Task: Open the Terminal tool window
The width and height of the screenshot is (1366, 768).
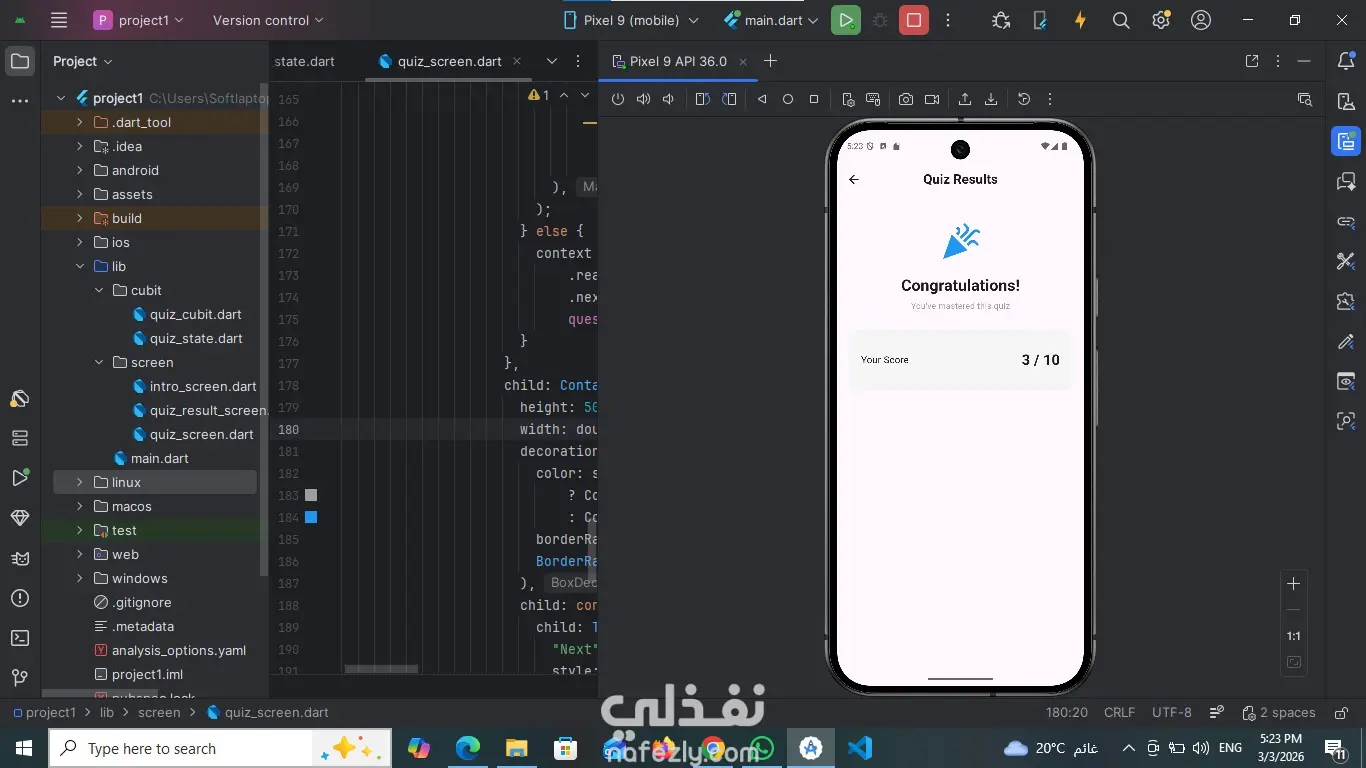Action: [19, 638]
